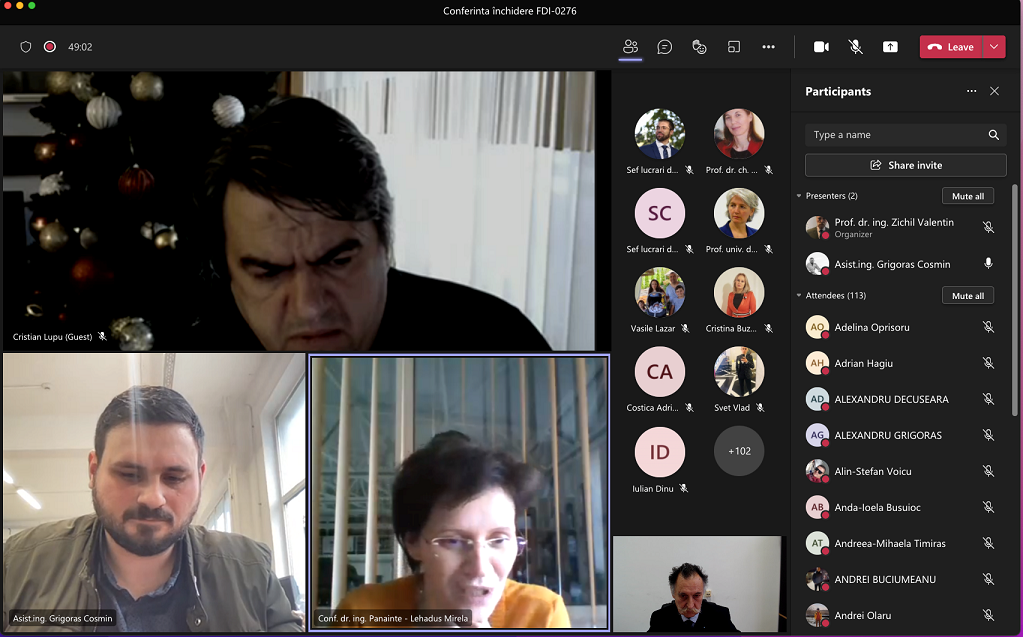Screen dimensions: 1023x637
Task: Open the dropdown arrow next to Leave
Action: click(994, 47)
